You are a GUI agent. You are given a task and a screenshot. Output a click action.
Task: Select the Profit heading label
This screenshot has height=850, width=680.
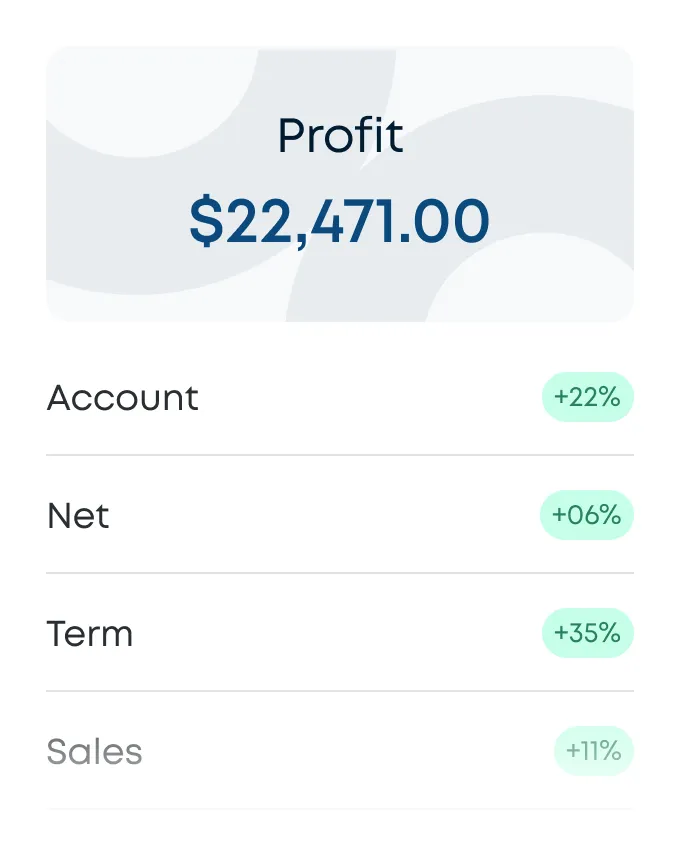[340, 135]
